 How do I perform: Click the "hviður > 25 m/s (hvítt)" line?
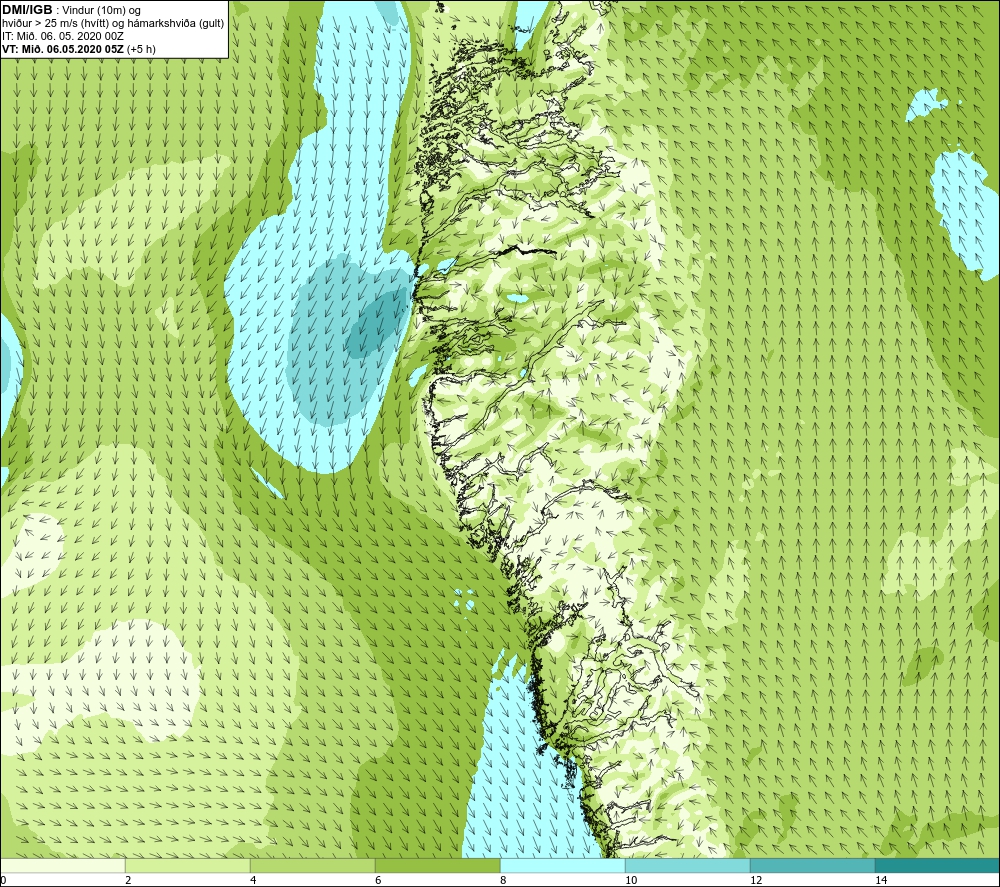(x=55, y=24)
